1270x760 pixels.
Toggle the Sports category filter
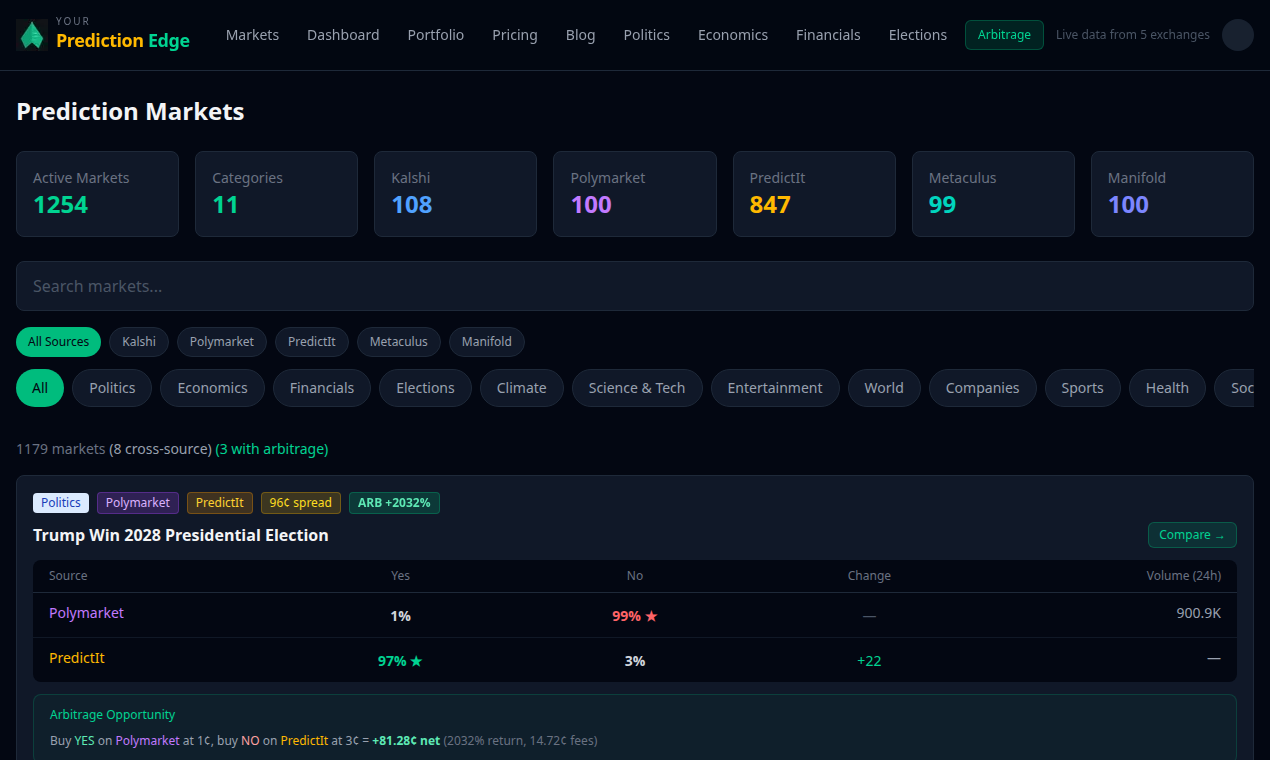(1082, 388)
